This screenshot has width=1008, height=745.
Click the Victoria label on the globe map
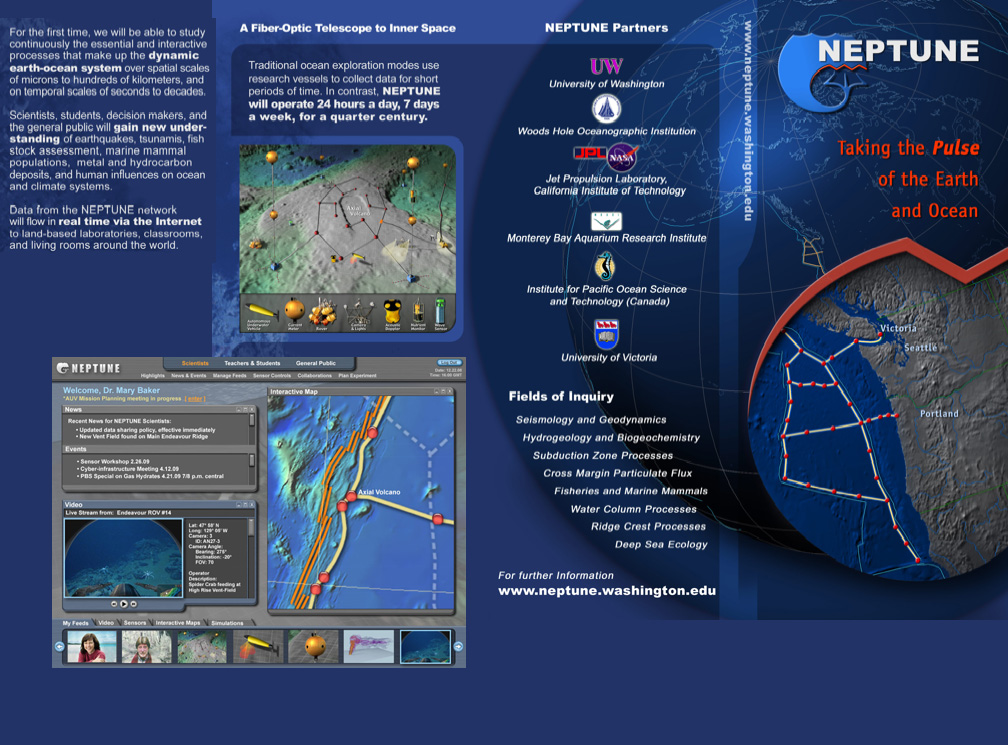898,328
